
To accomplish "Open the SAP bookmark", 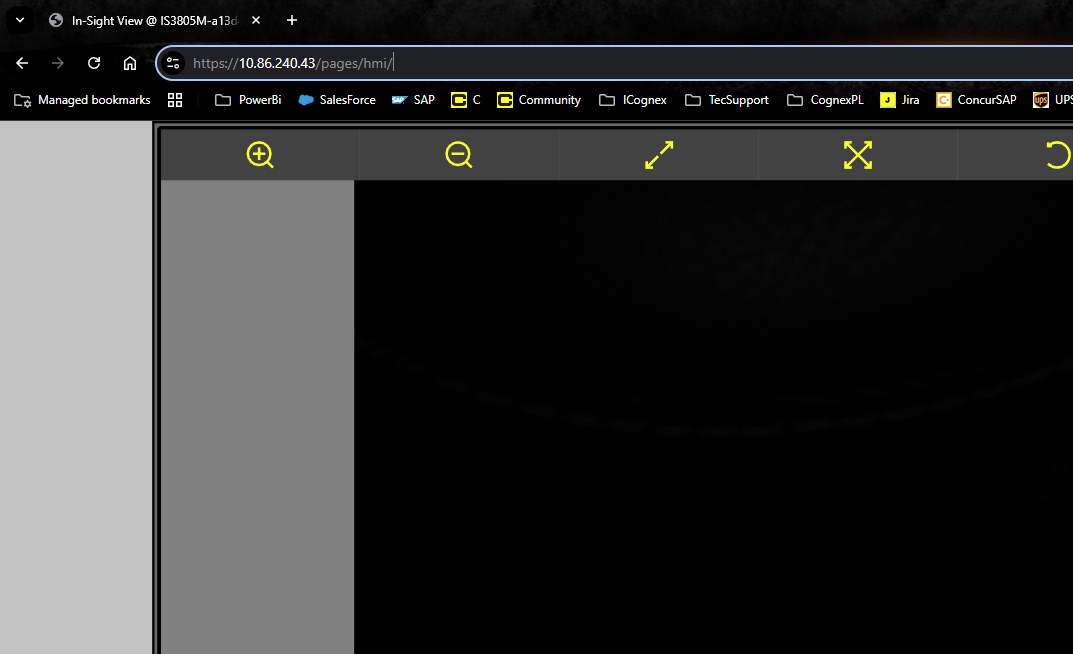I will 413,100.
